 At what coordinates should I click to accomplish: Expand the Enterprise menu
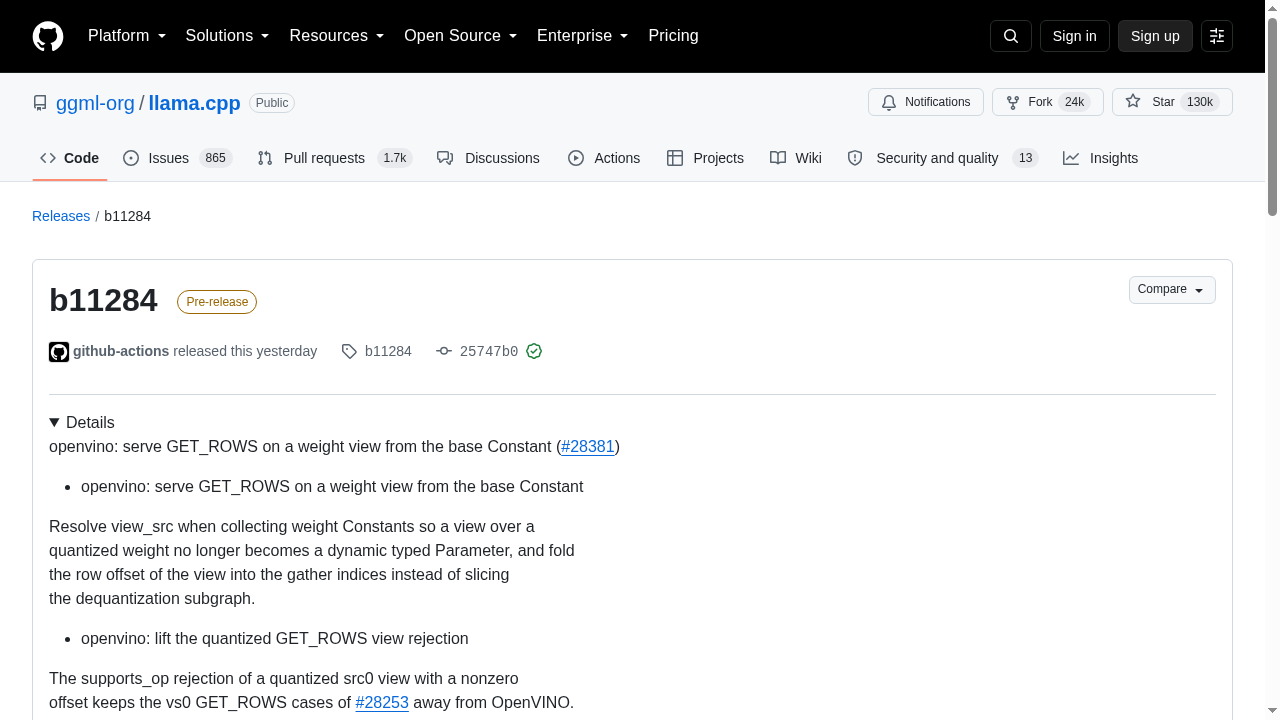pos(583,36)
